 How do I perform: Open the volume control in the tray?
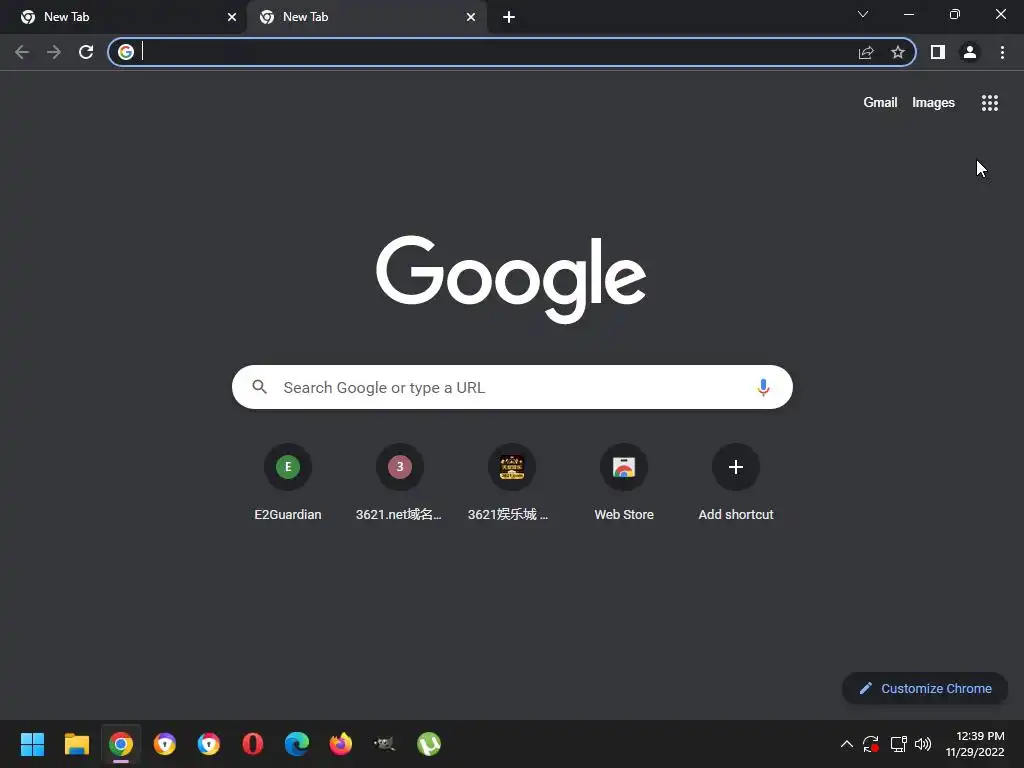point(923,744)
